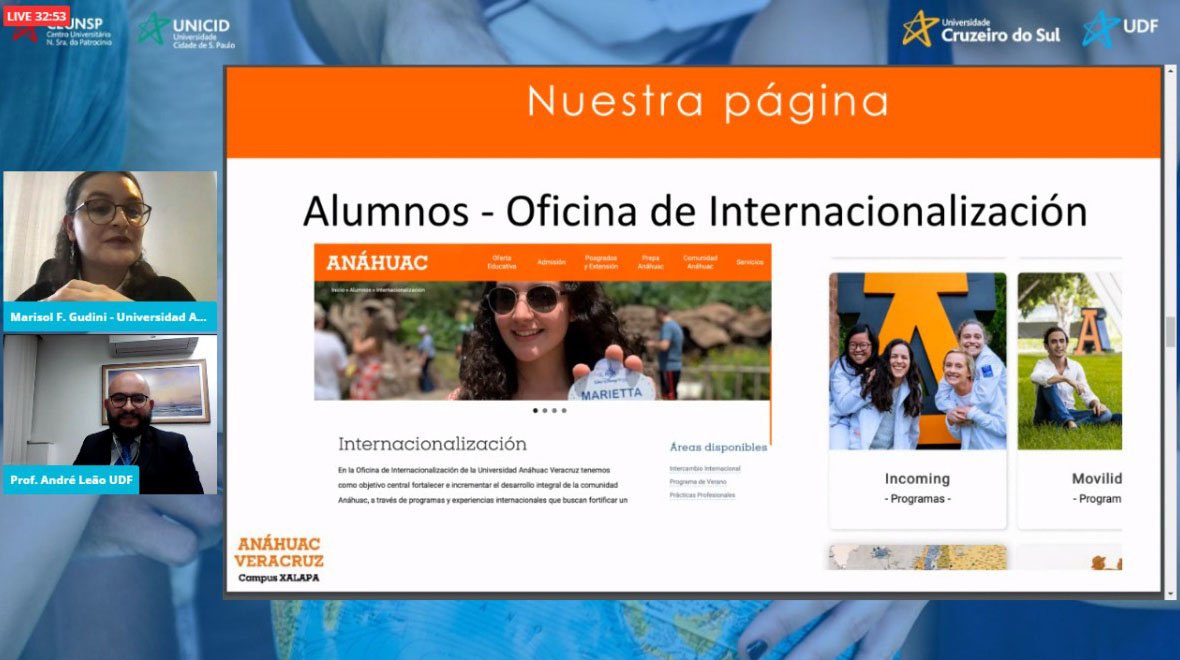Open the Programa de Verano link
1180x660 pixels.
(x=698, y=482)
